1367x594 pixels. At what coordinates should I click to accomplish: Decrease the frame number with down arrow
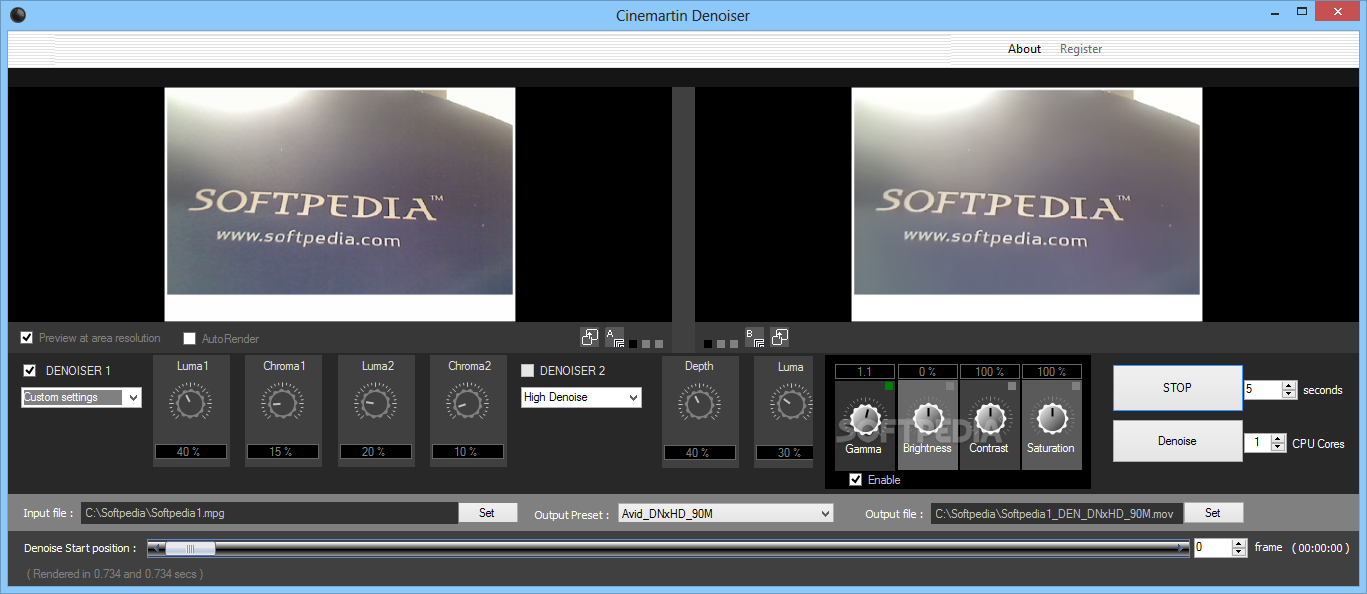click(x=1240, y=553)
